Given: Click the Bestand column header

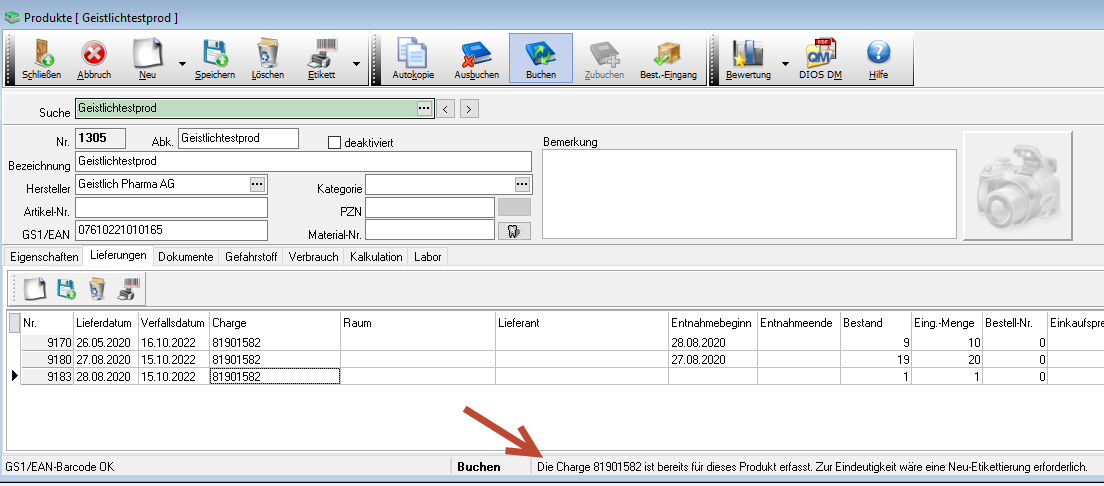Looking at the screenshot, I should (x=876, y=323).
